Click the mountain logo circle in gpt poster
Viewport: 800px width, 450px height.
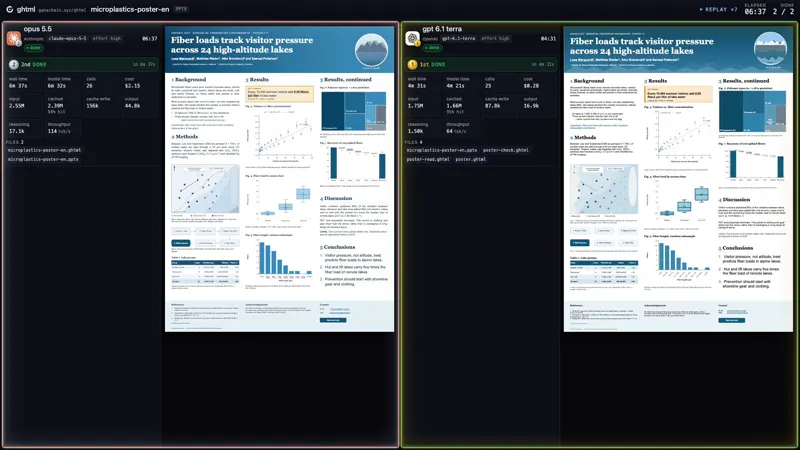[x=770, y=49]
